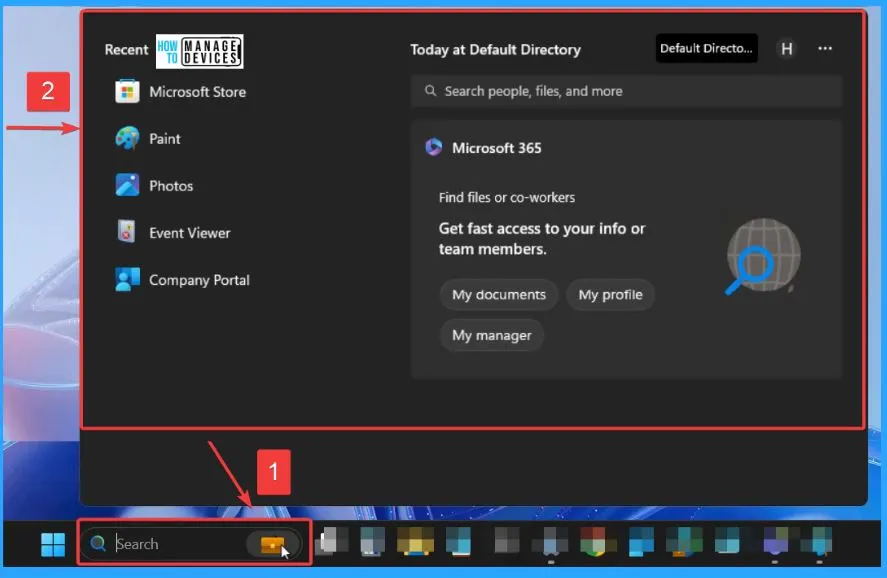Image resolution: width=887 pixels, height=578 pixels.
Task: Click the Find files or co-workers text
Action: 507,197
